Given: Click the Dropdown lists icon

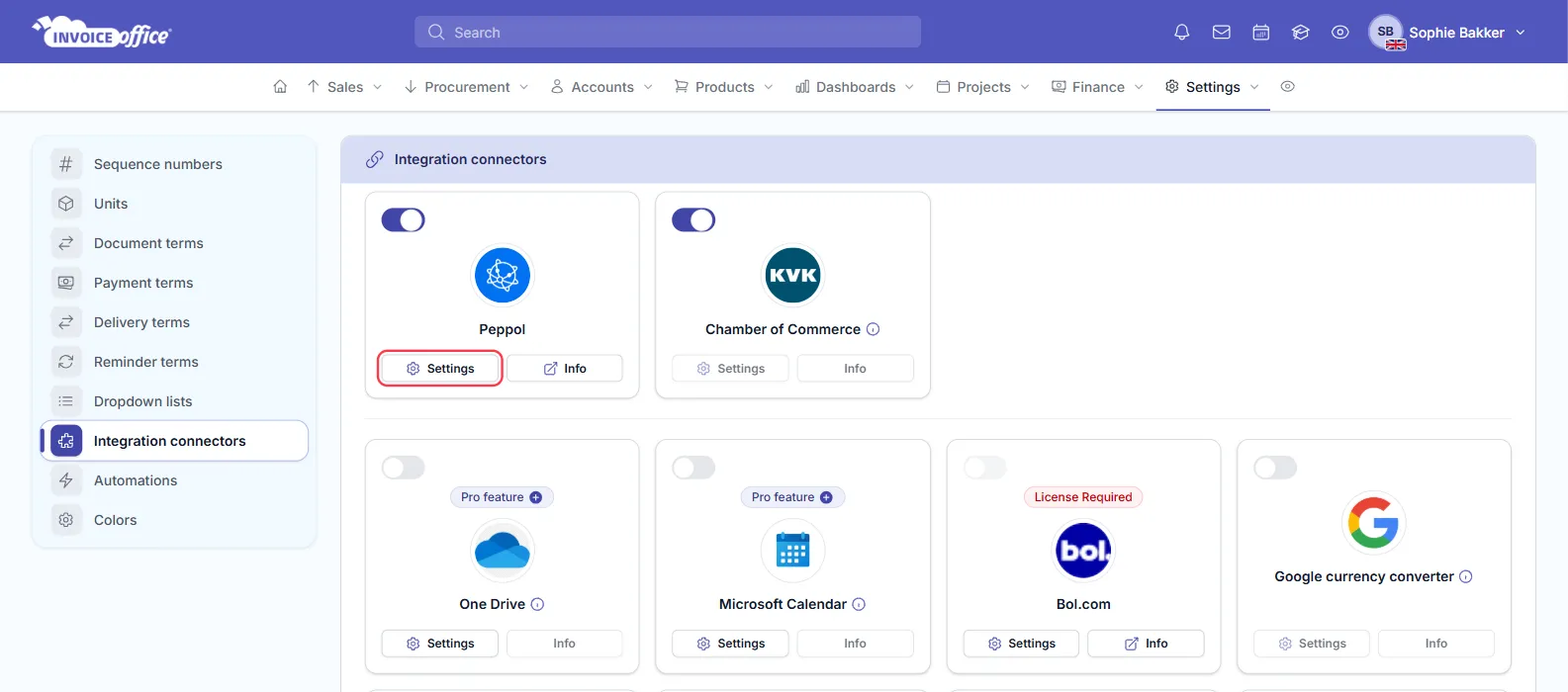Looking at the screenshot, I should click(66, 401).
